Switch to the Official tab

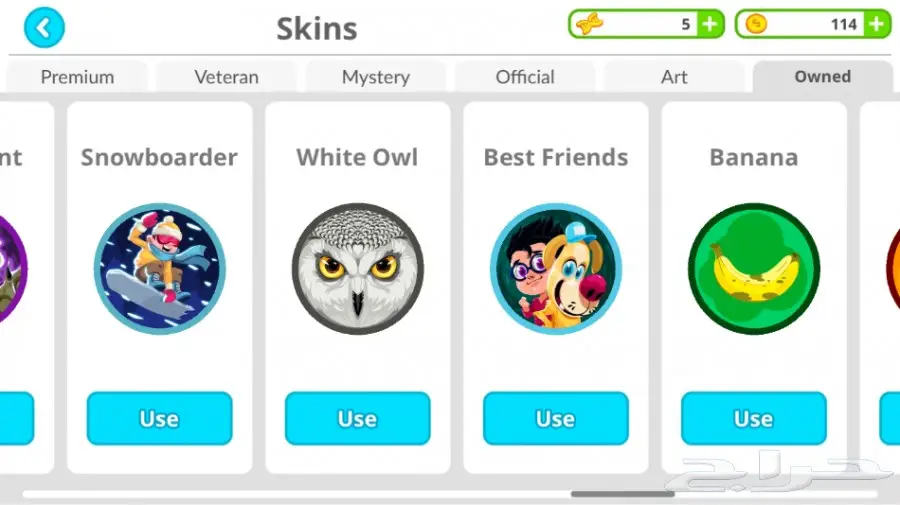[x=525, y=77]
